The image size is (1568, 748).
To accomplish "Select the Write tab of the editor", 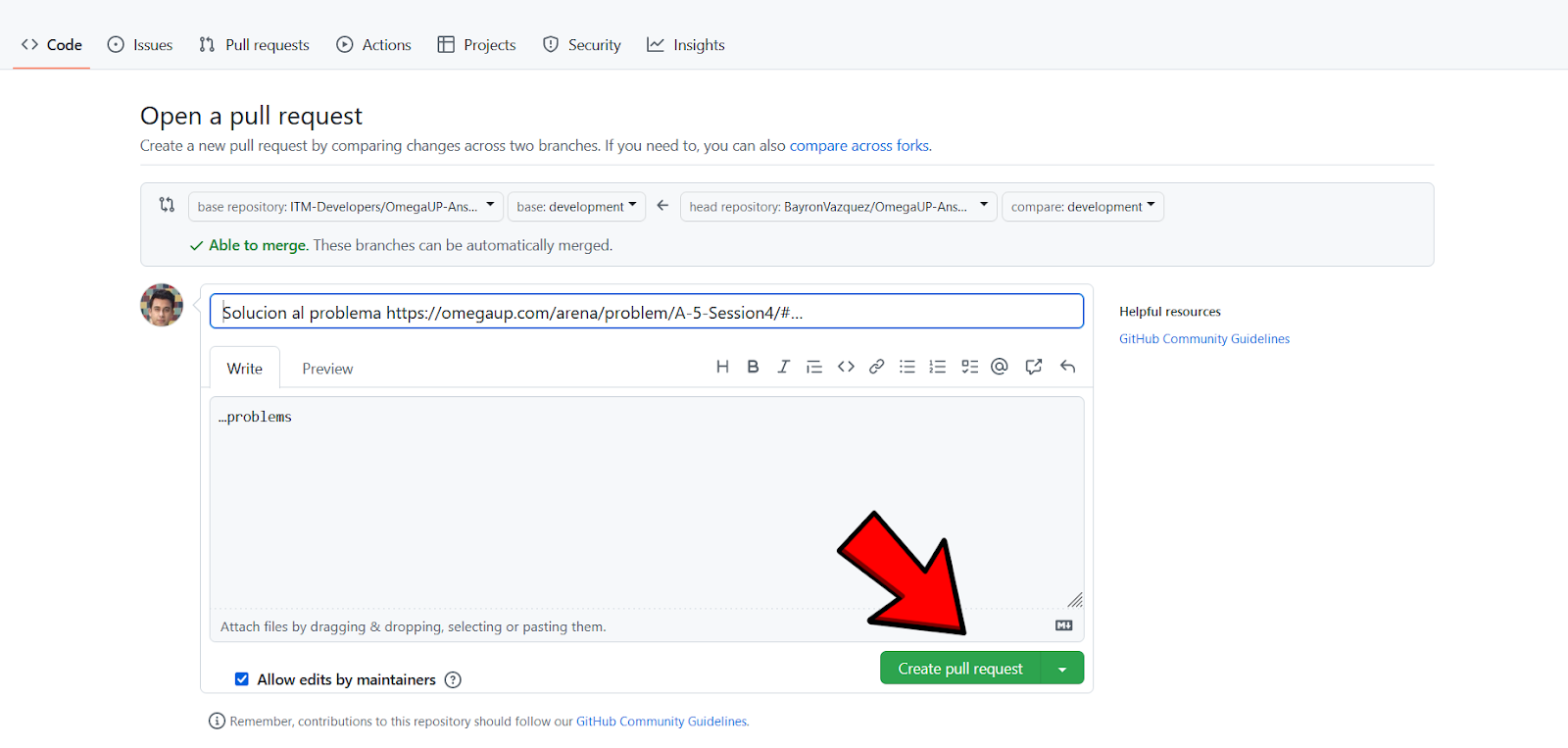I will click(x=245, y=368).
